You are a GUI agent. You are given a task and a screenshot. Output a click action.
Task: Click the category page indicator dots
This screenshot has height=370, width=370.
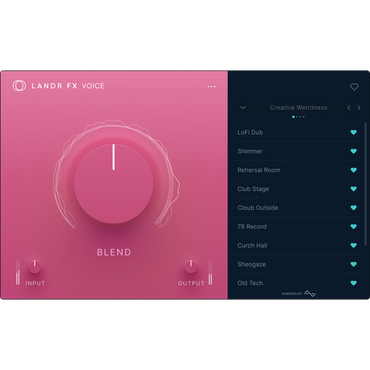click(298, 117)
